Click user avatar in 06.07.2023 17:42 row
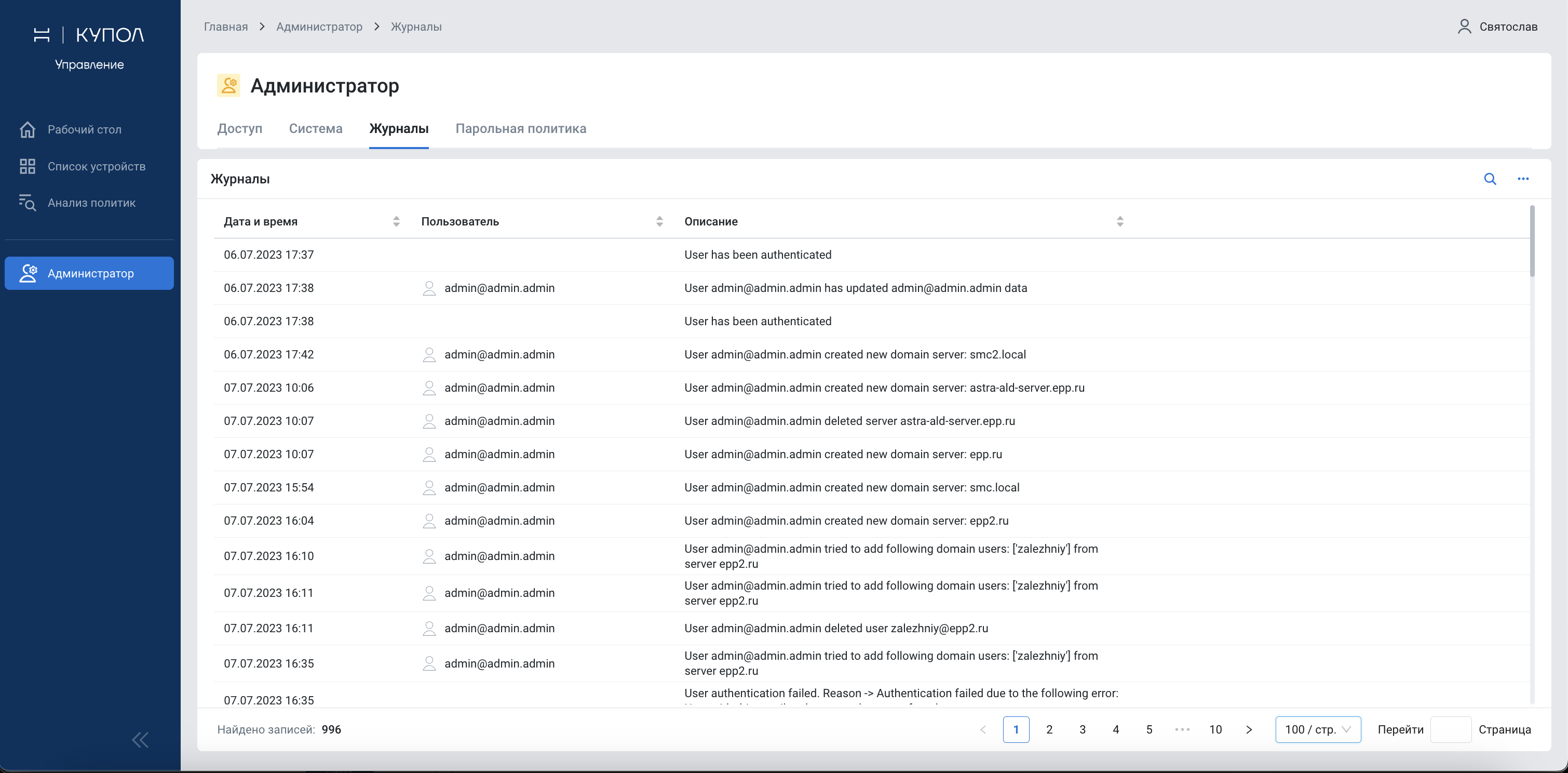 click(429, 354)
